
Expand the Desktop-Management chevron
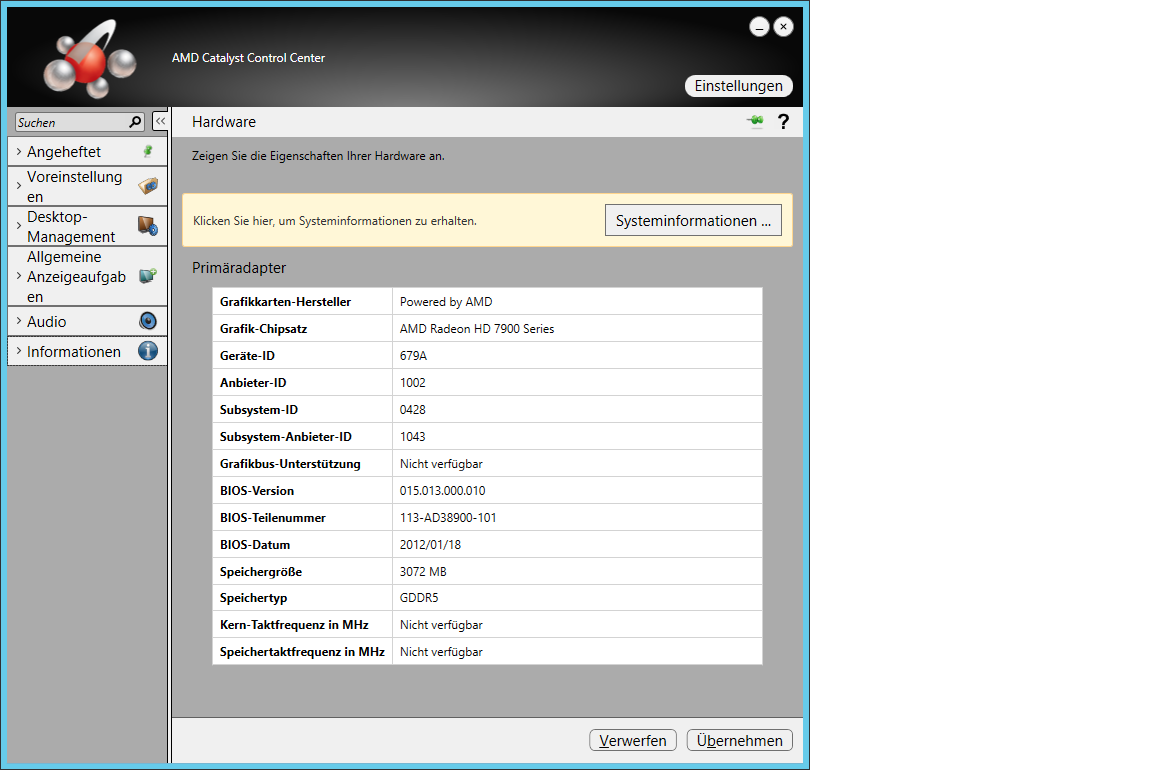pyautogui.click(x=18, y=226)
